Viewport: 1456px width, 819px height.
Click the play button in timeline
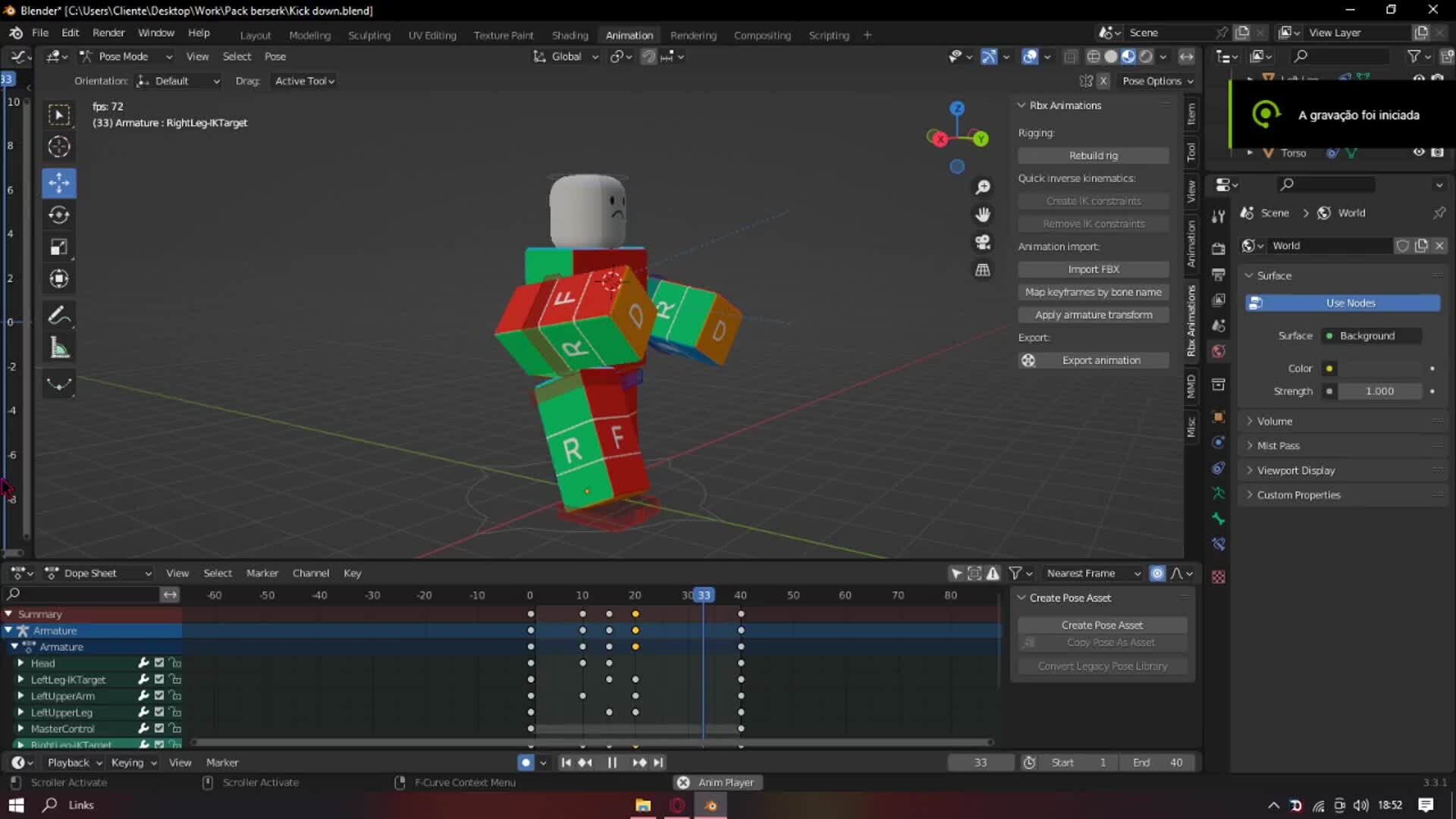612,762
